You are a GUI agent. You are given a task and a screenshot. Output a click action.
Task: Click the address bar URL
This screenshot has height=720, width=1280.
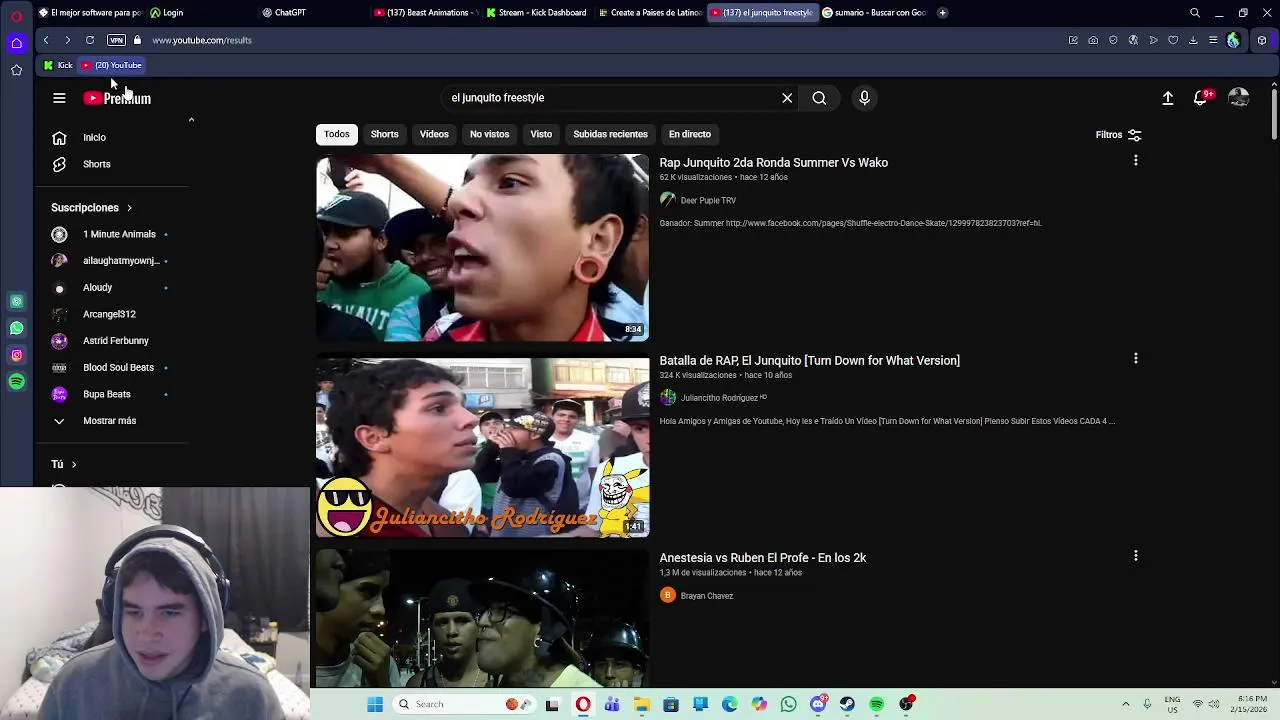click(202, 41)
